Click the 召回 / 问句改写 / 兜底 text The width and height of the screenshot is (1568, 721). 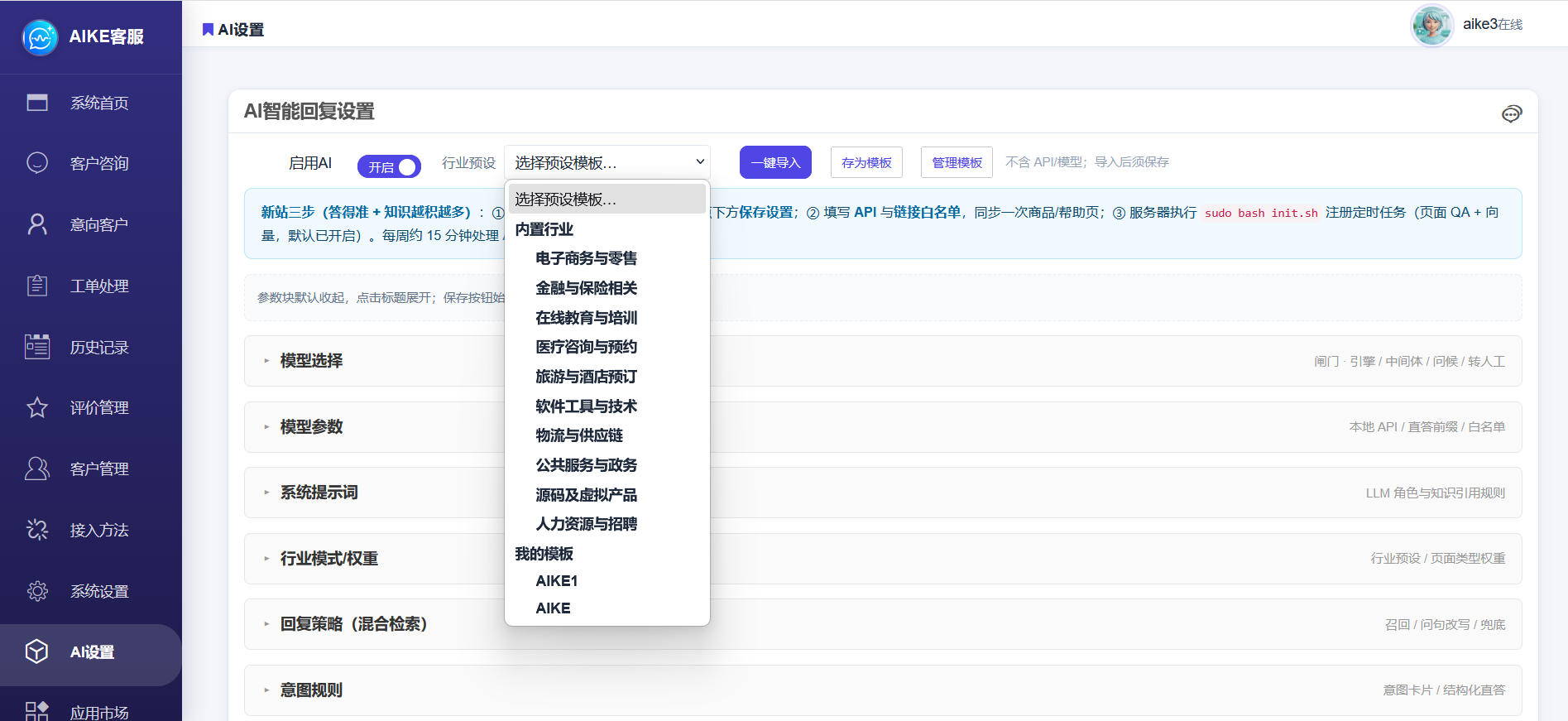point(1446,624)
